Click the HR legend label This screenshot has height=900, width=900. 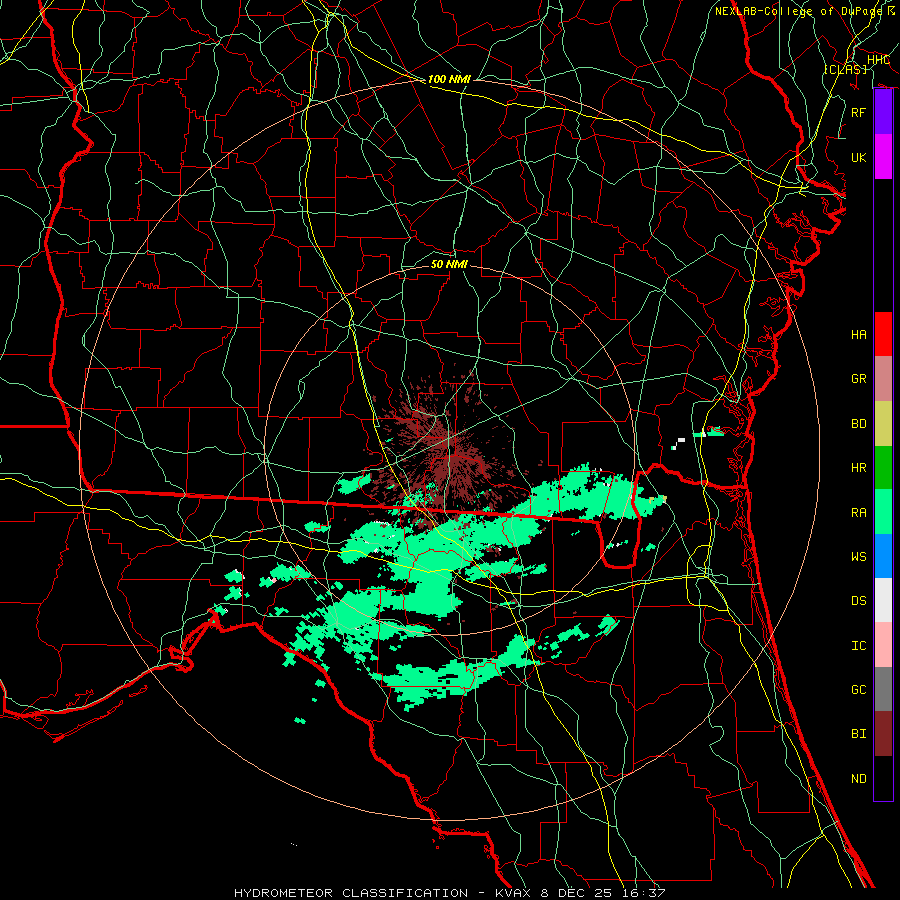(859, 467)
